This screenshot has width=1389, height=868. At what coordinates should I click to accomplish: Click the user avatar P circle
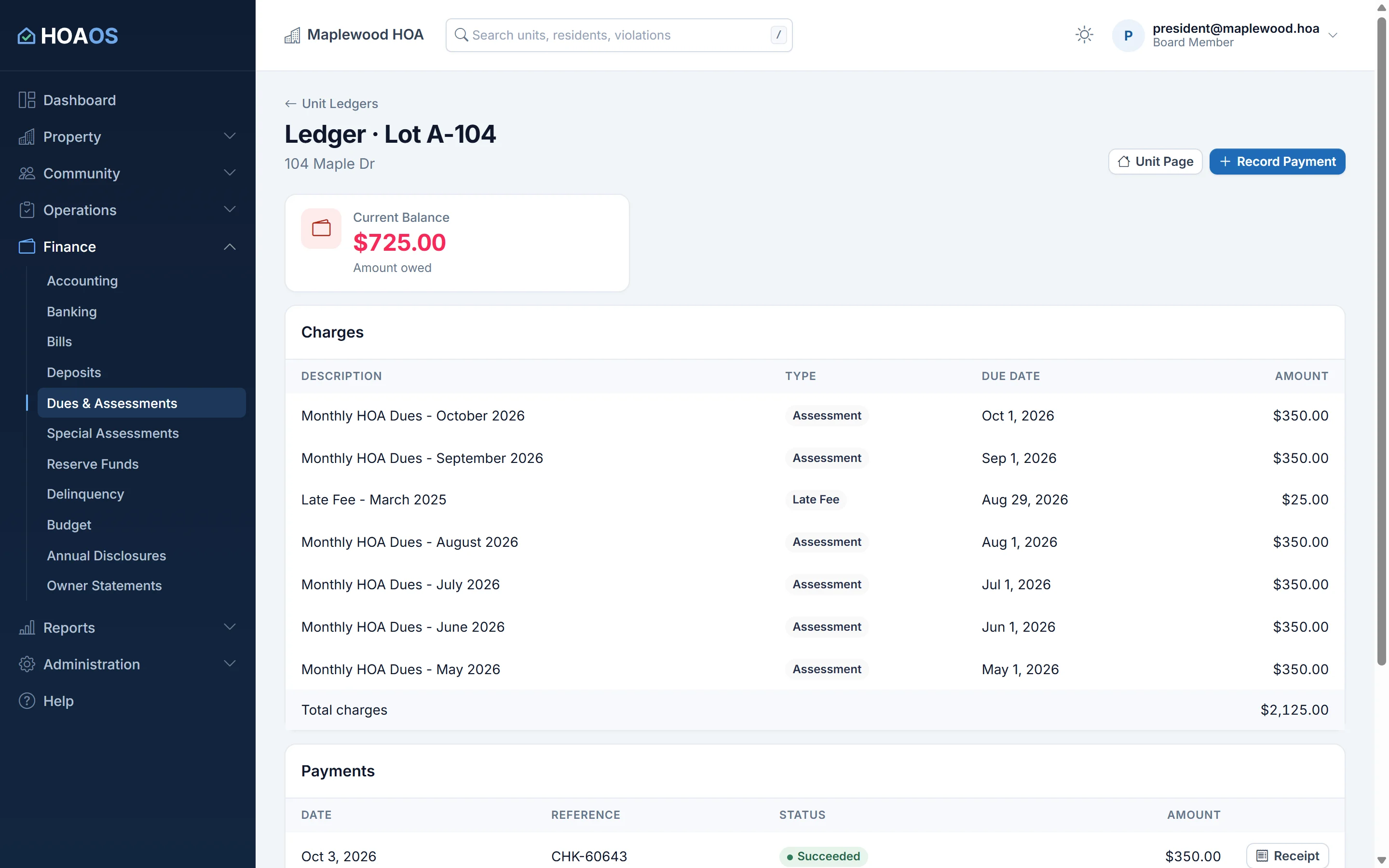pos(1128,36)
